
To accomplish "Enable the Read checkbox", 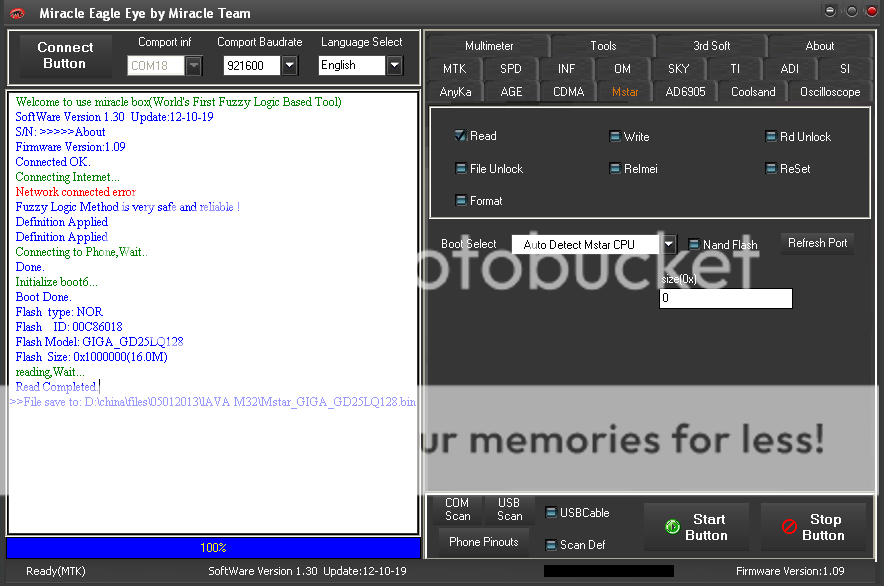I will point(461,136).
